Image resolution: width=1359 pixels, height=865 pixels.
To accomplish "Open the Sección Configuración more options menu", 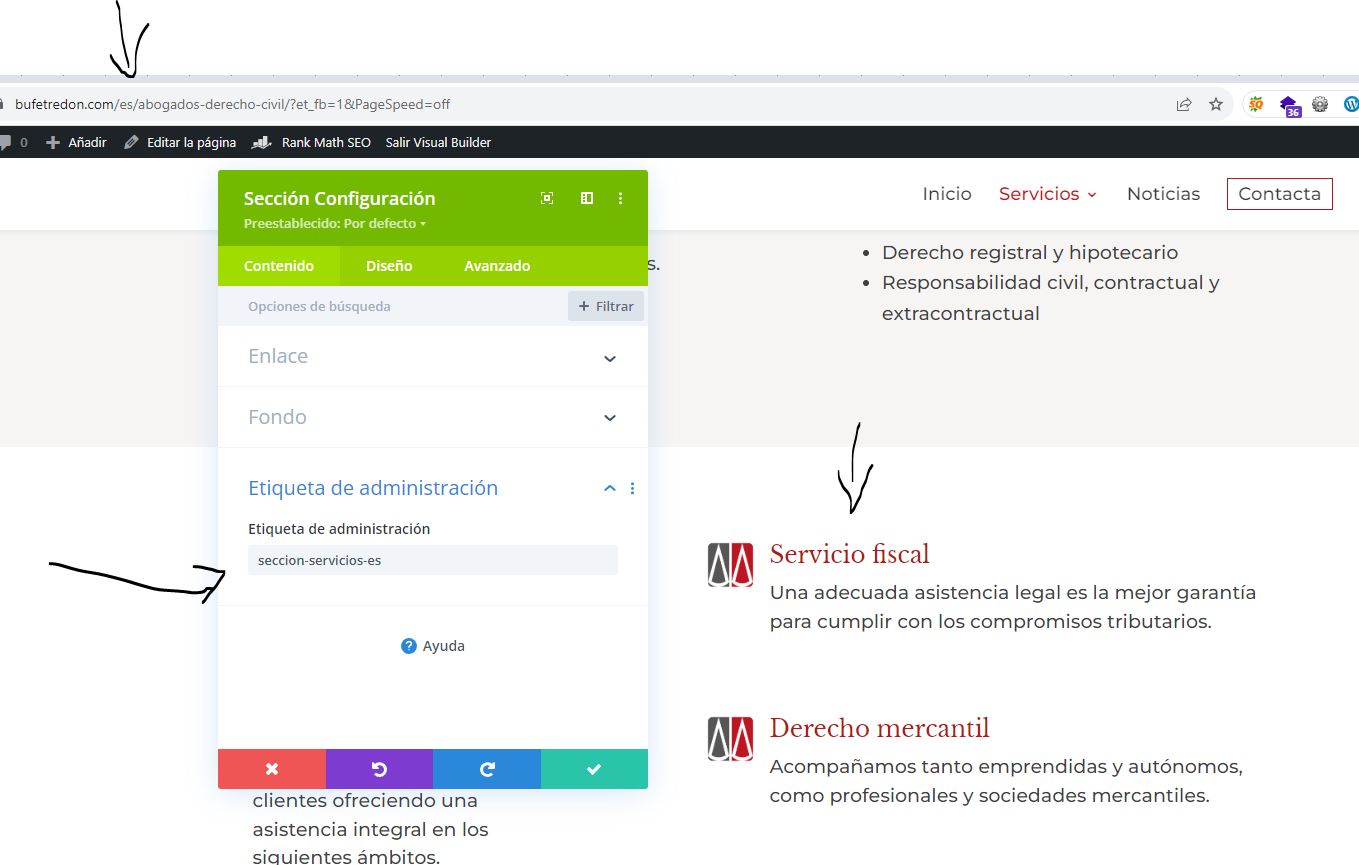I will (x=620, y=198).
